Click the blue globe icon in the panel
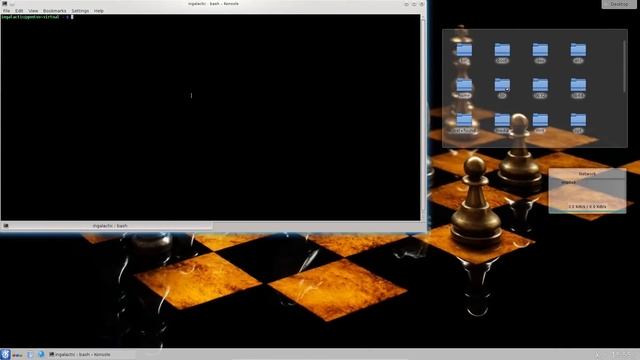640x360 pixels. (41, 354)
